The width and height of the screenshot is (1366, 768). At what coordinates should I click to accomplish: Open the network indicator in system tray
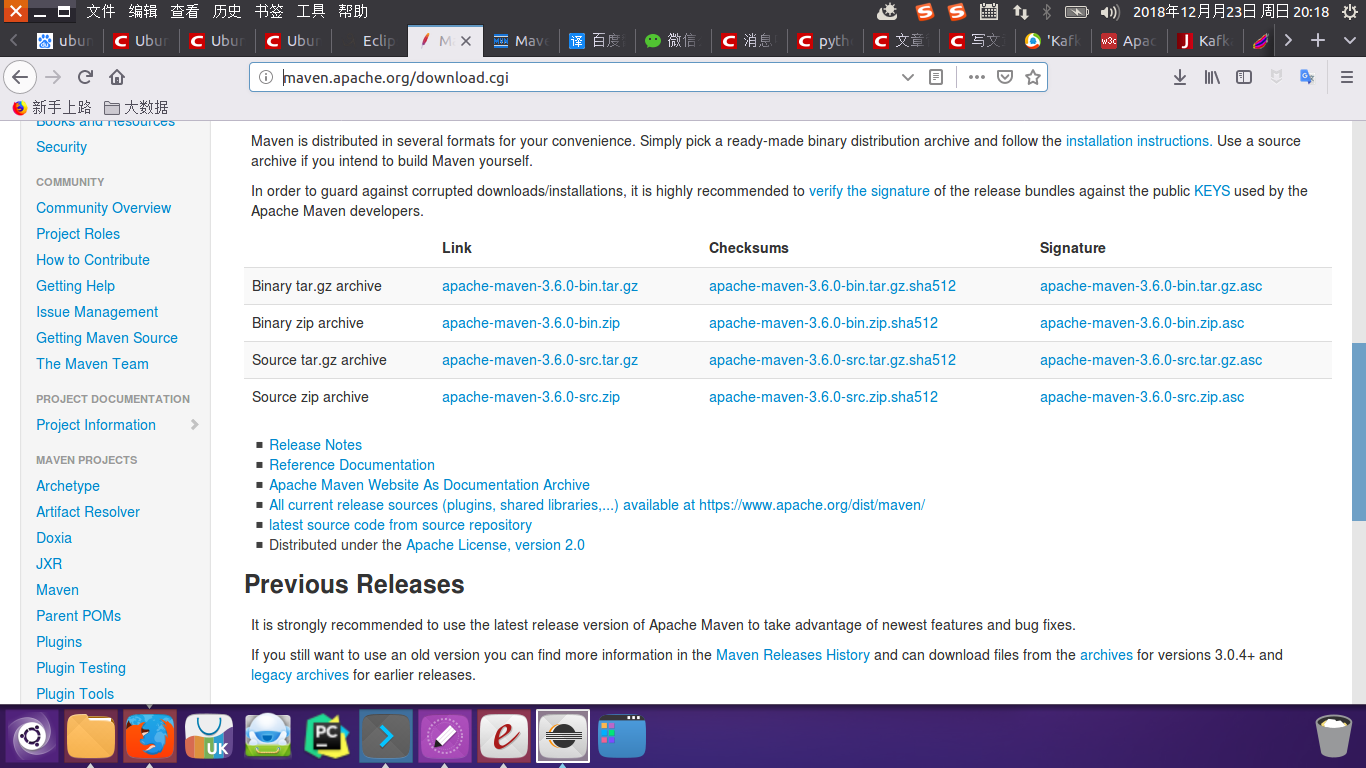pos(1020,12)
